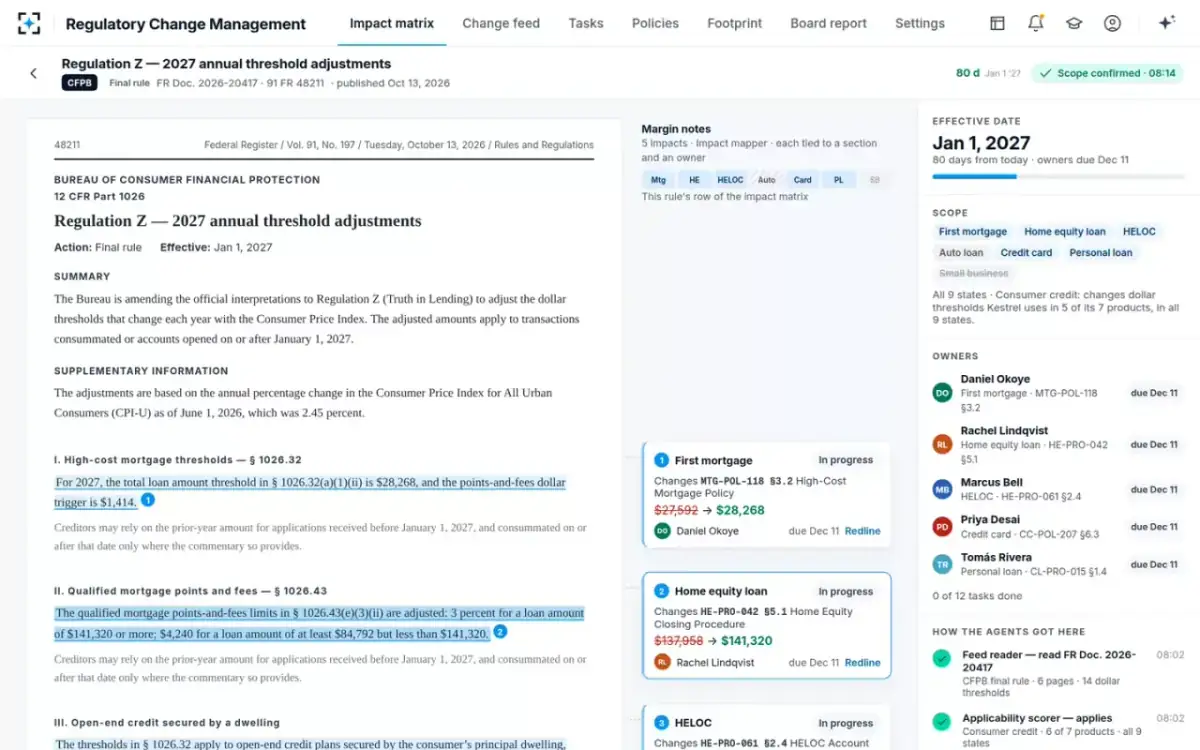Viewport: 1200px width, 750px height.
Task: Click the CFPB agency badge
Action: point(79,83)
